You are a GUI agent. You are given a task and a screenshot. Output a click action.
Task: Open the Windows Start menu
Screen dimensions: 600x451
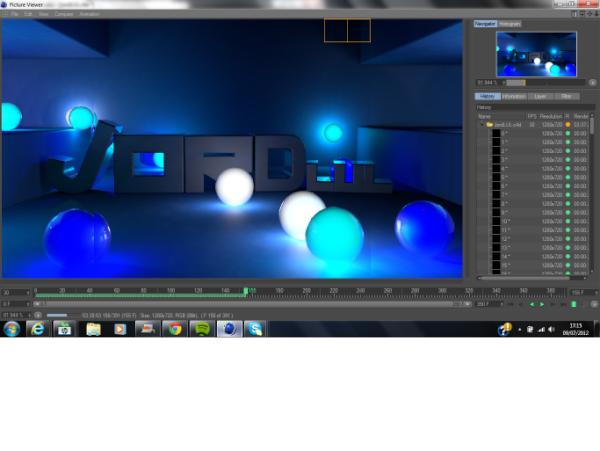[x=11, y=329]
